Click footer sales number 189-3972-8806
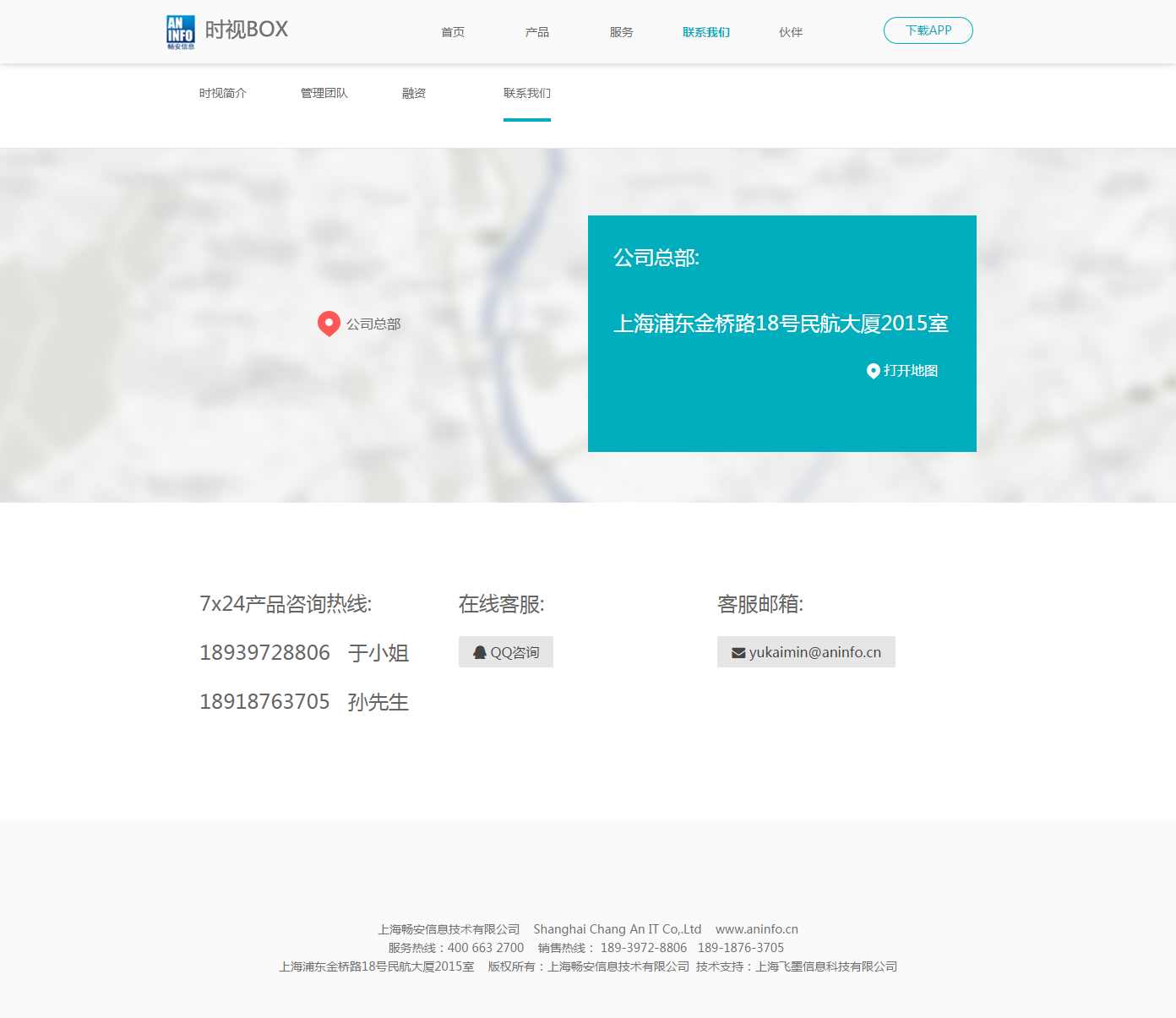Screen dimensions: 1176x1018 tap(644, 948)
